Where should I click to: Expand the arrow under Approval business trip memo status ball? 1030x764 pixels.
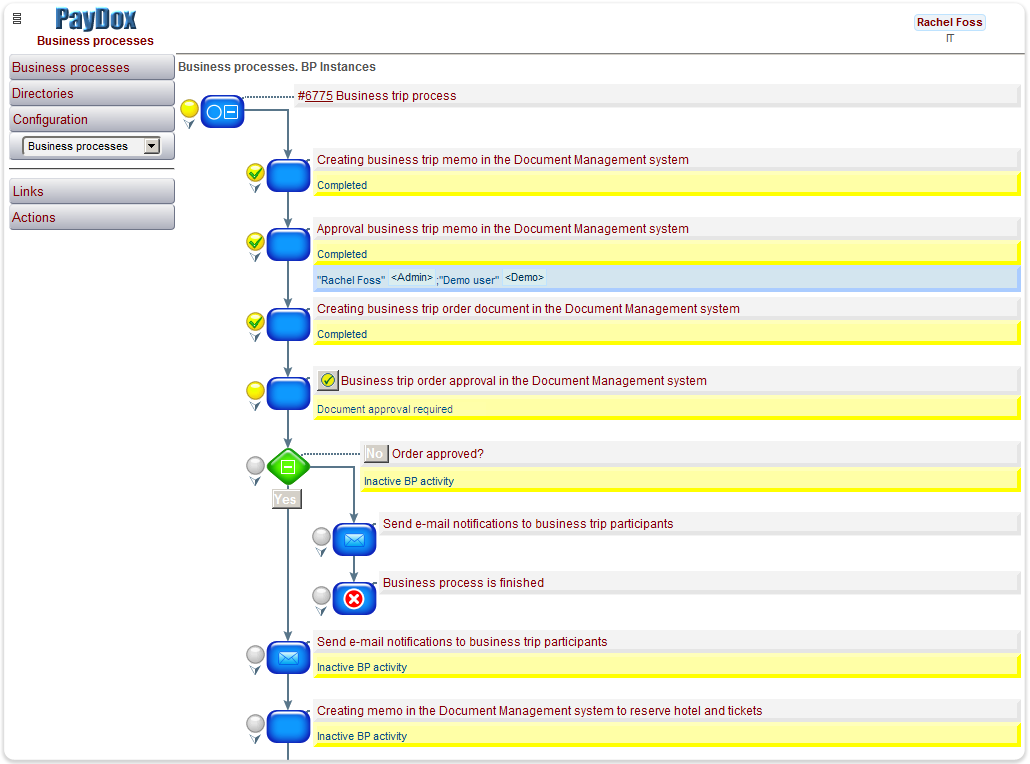point(255,257)
